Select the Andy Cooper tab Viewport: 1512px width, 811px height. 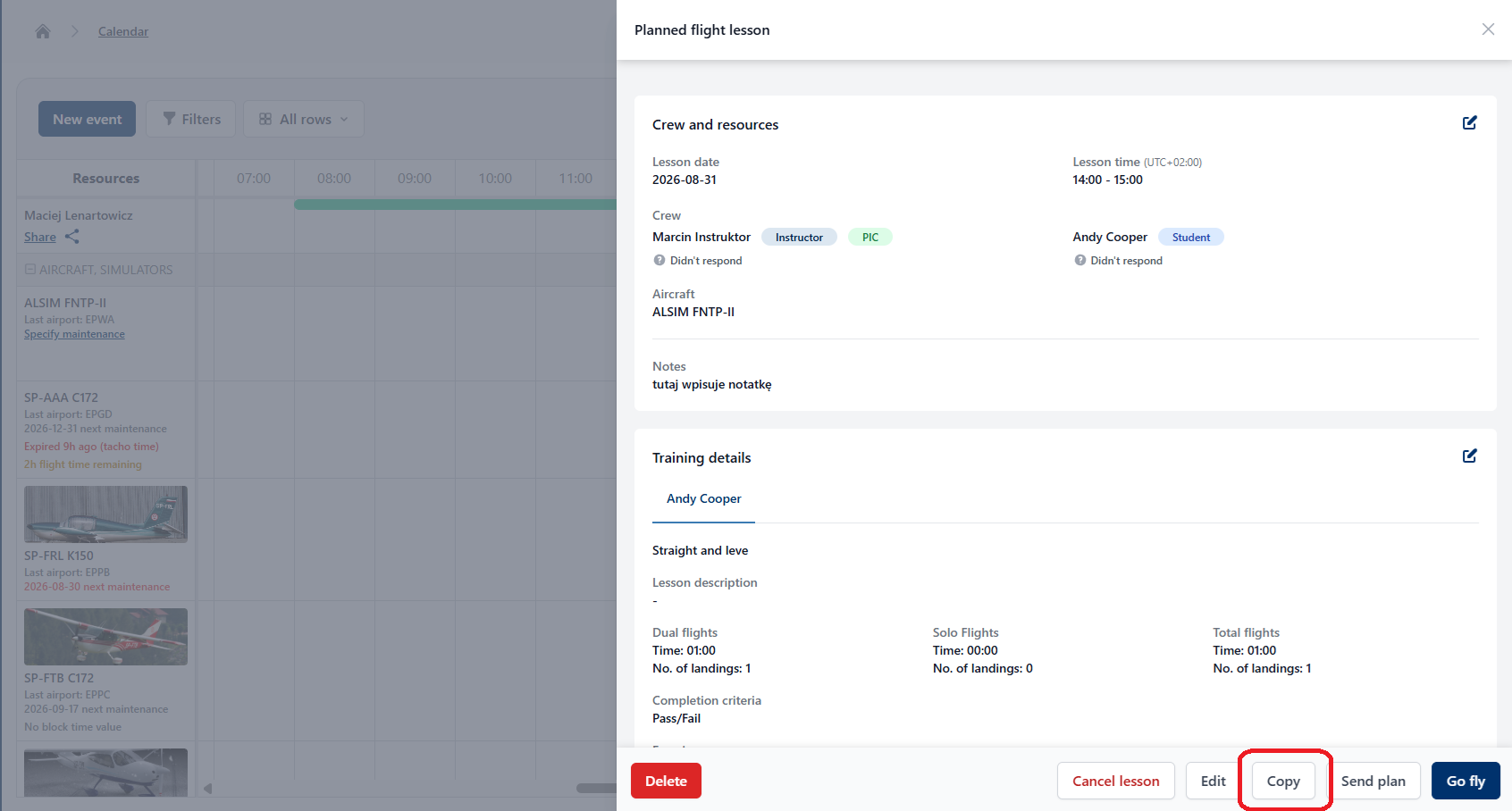click(703, 498)
